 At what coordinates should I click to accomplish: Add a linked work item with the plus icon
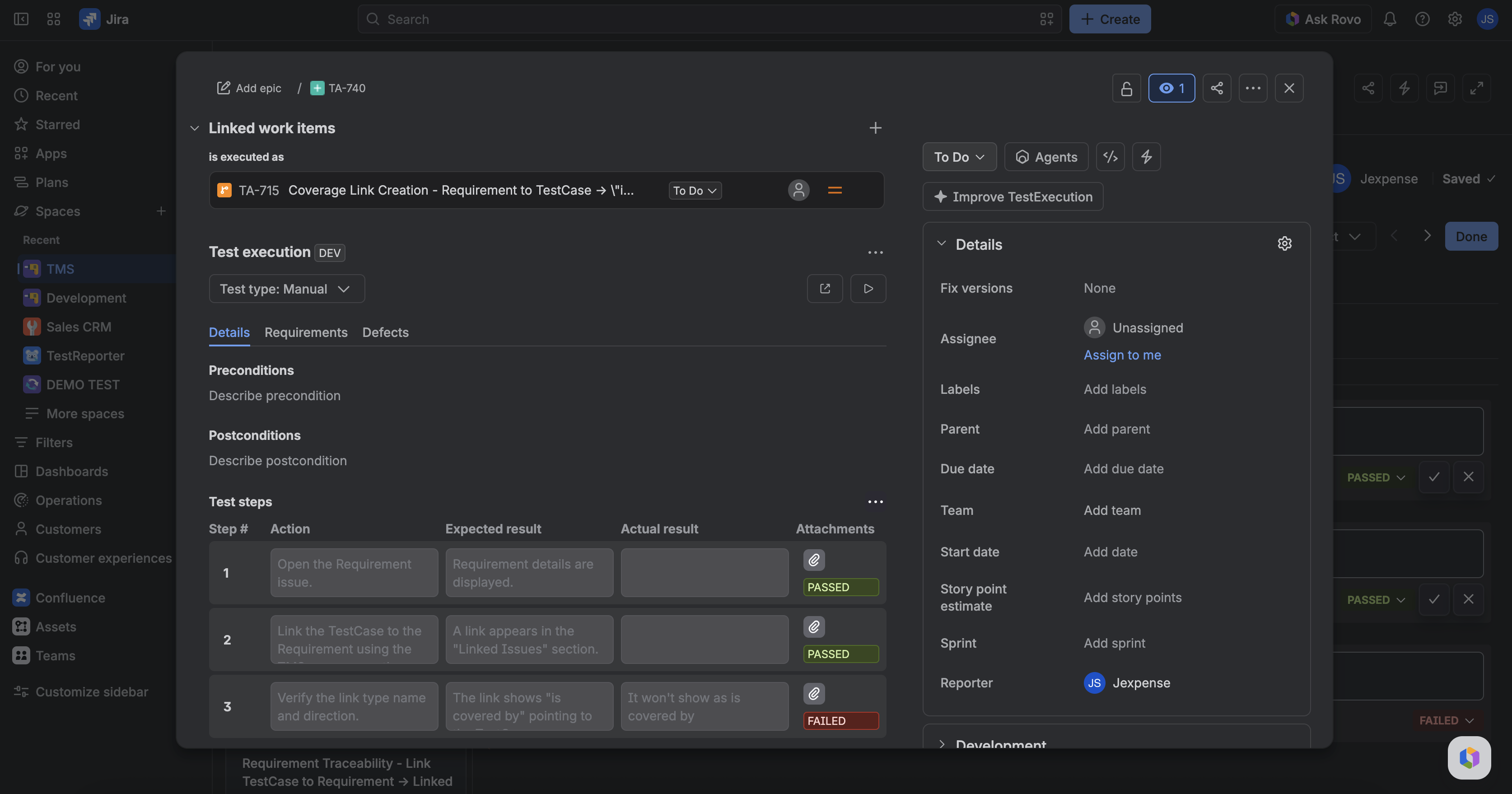coord(875,128)
